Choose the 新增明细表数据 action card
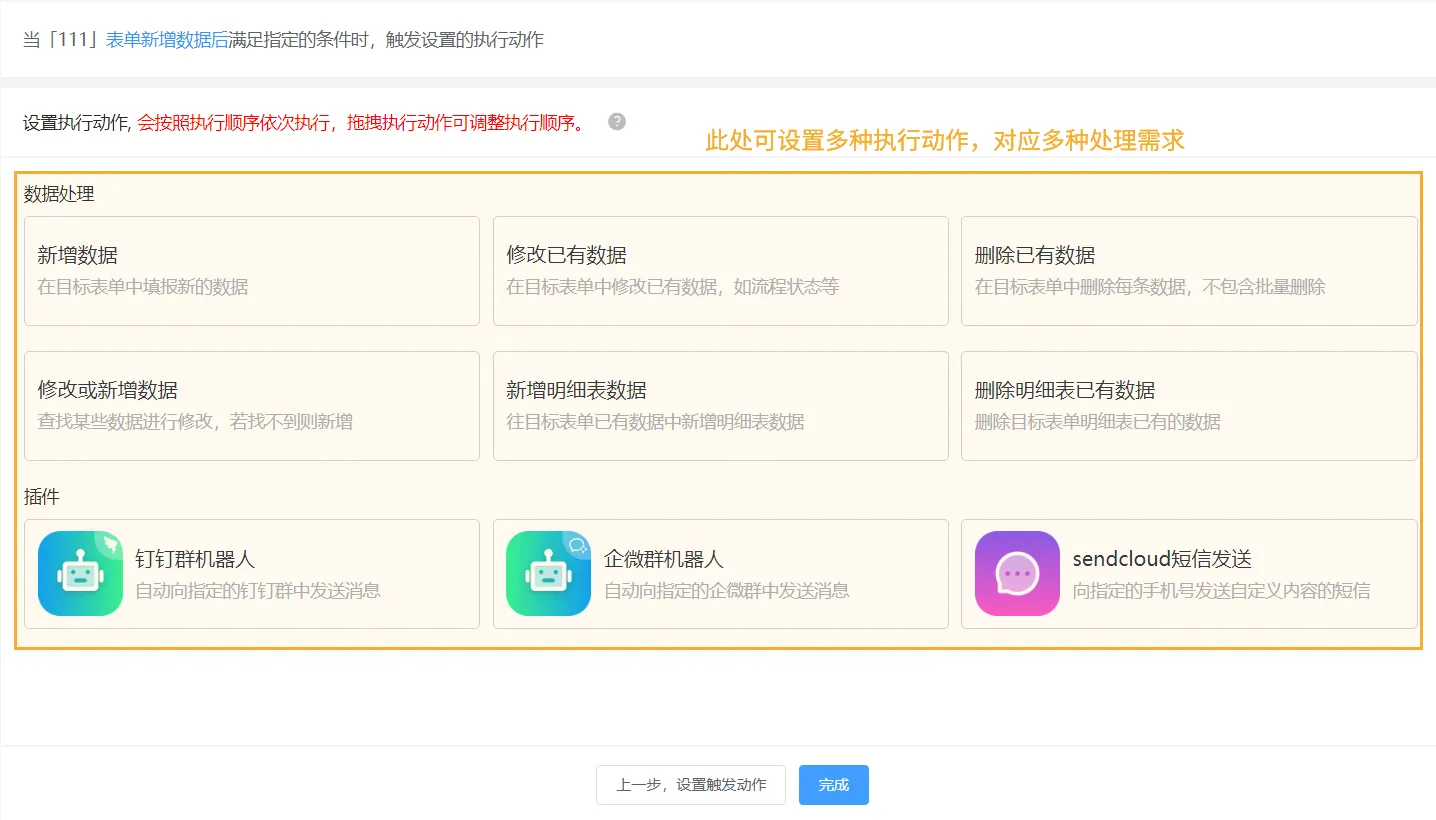 [x=720, y=406]
